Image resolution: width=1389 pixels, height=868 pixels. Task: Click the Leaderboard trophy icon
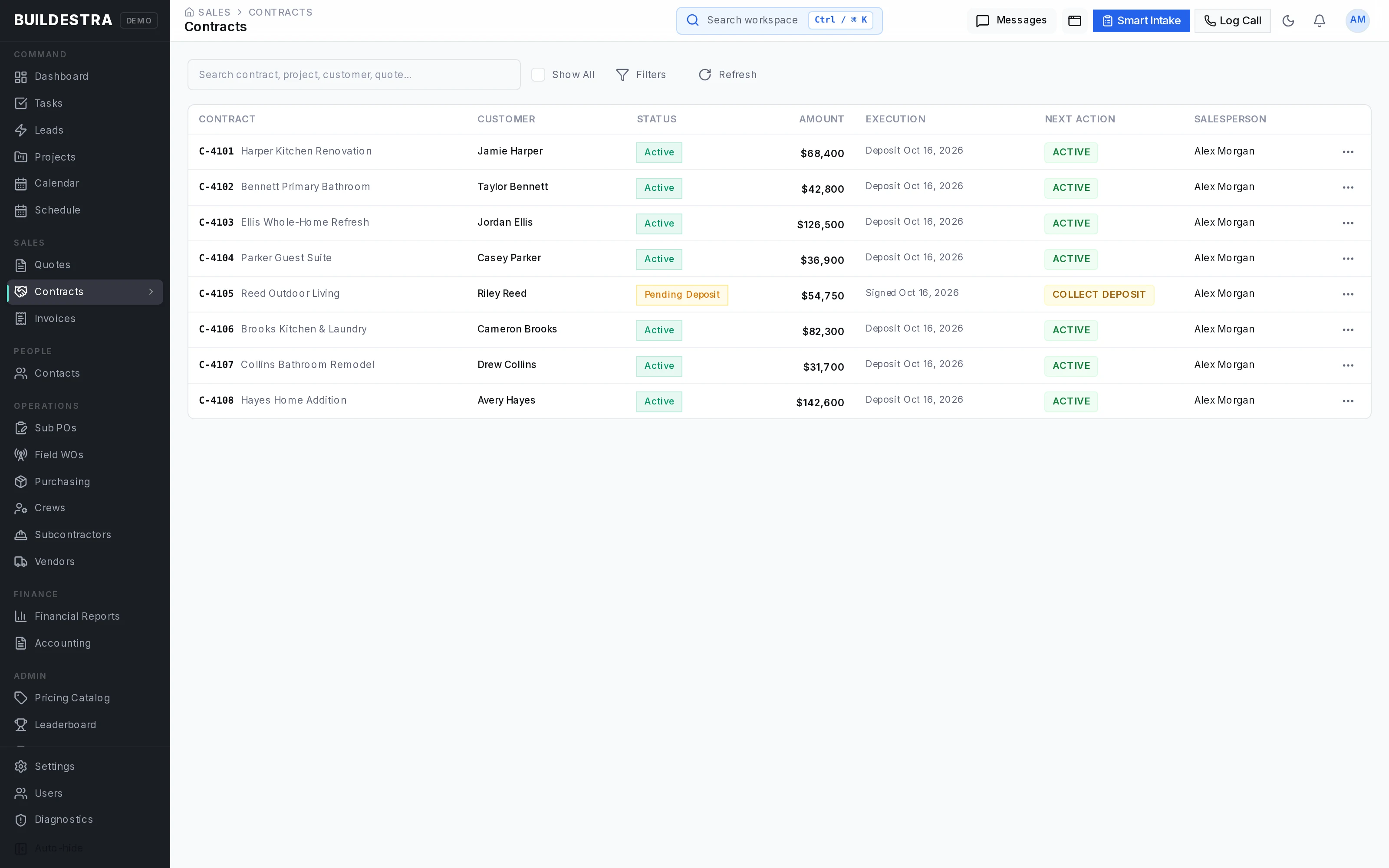21,724
